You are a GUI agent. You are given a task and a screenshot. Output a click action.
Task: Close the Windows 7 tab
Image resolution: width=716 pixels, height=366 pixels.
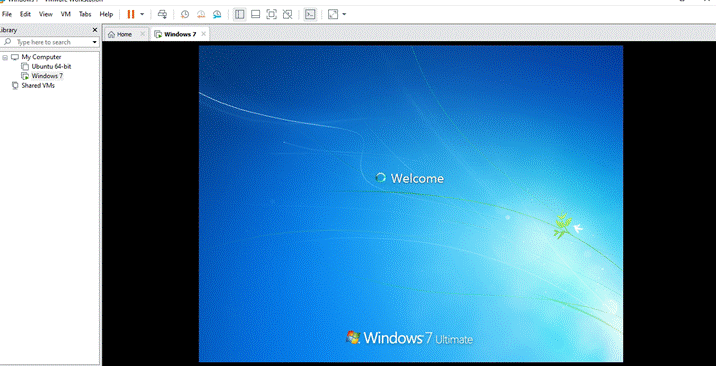(x=204, y=34)
